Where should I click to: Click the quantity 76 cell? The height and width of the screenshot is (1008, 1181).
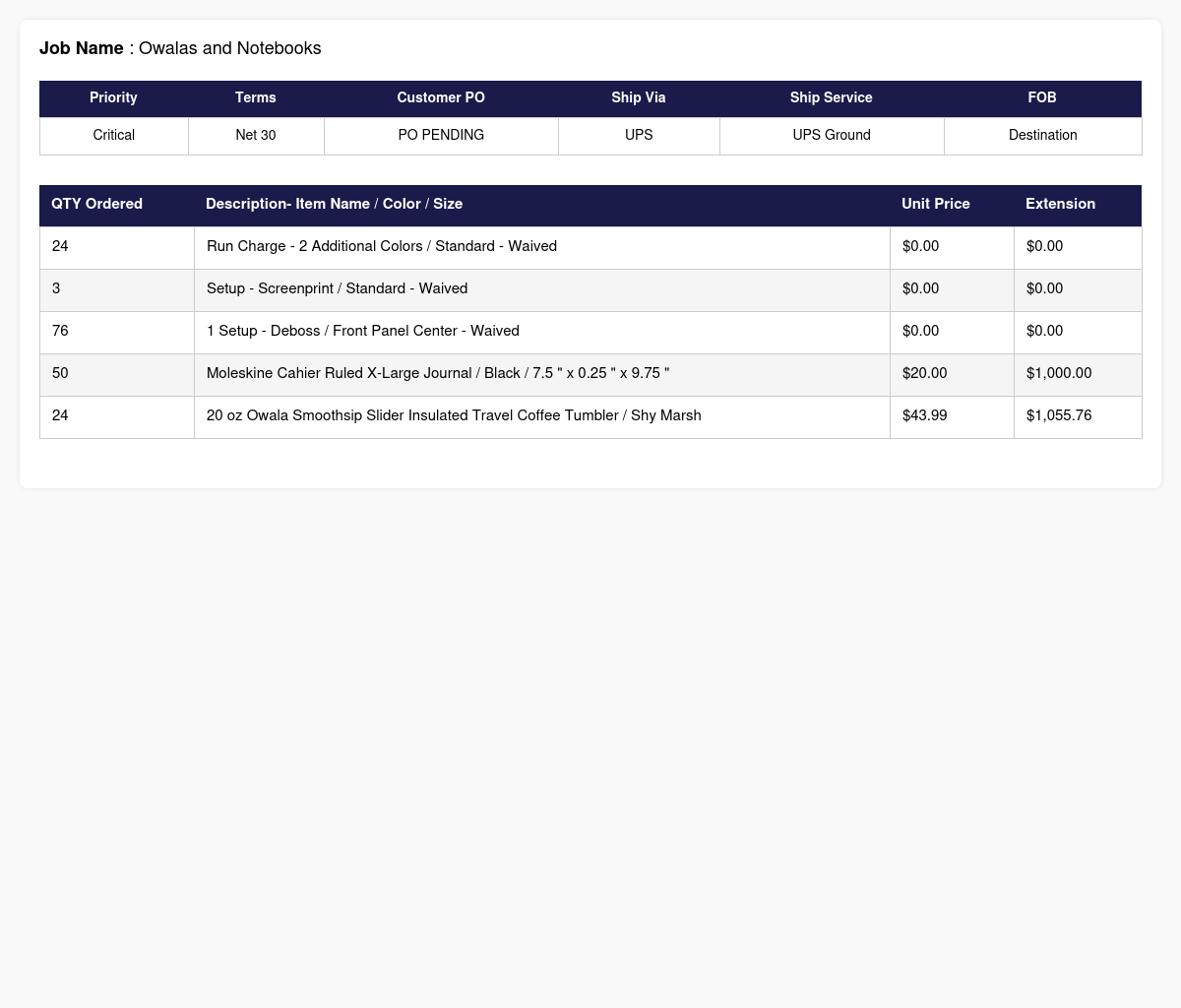[x=117, y=332]
